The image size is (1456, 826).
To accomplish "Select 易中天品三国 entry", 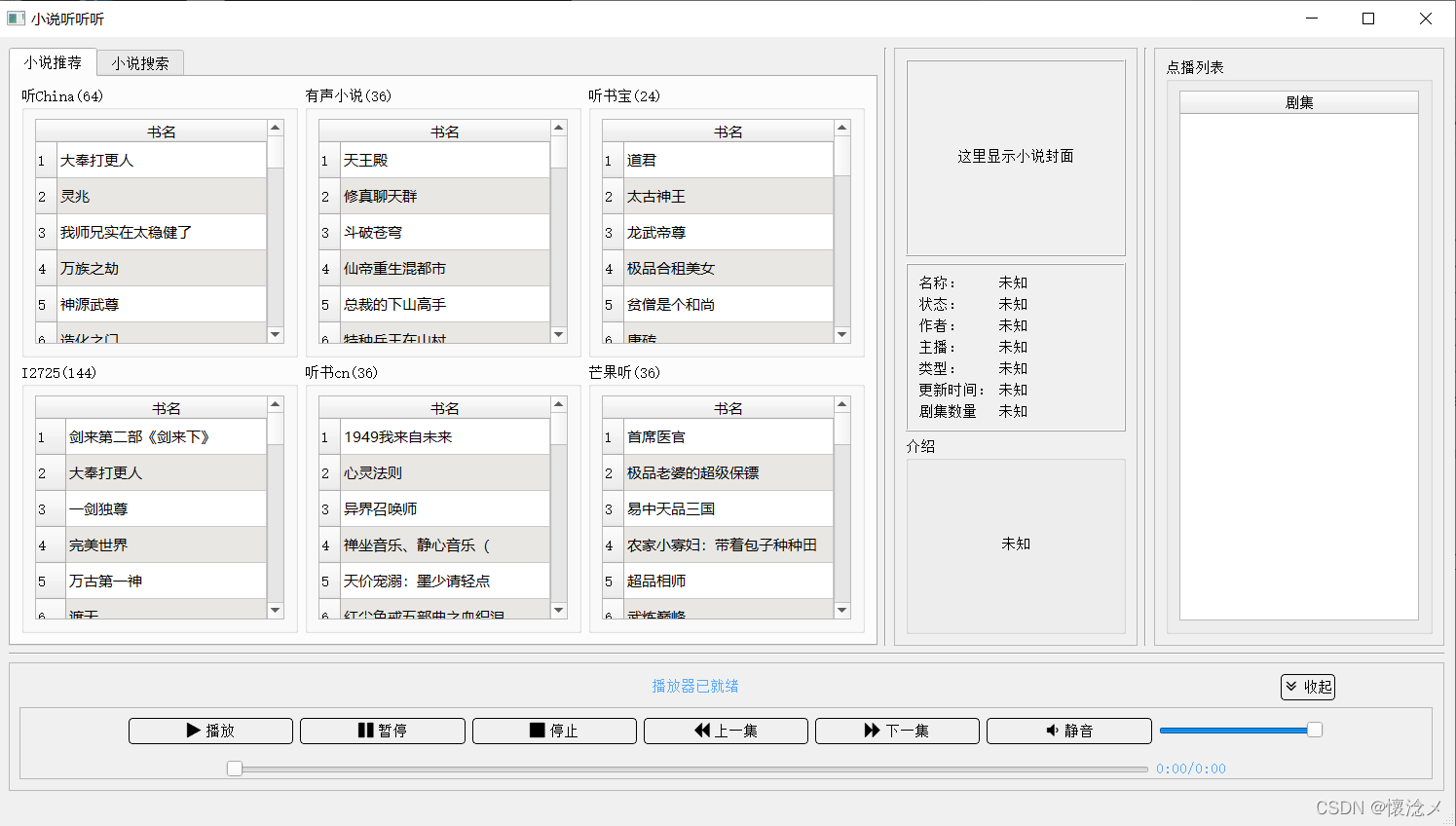I will tap(728, 508).
